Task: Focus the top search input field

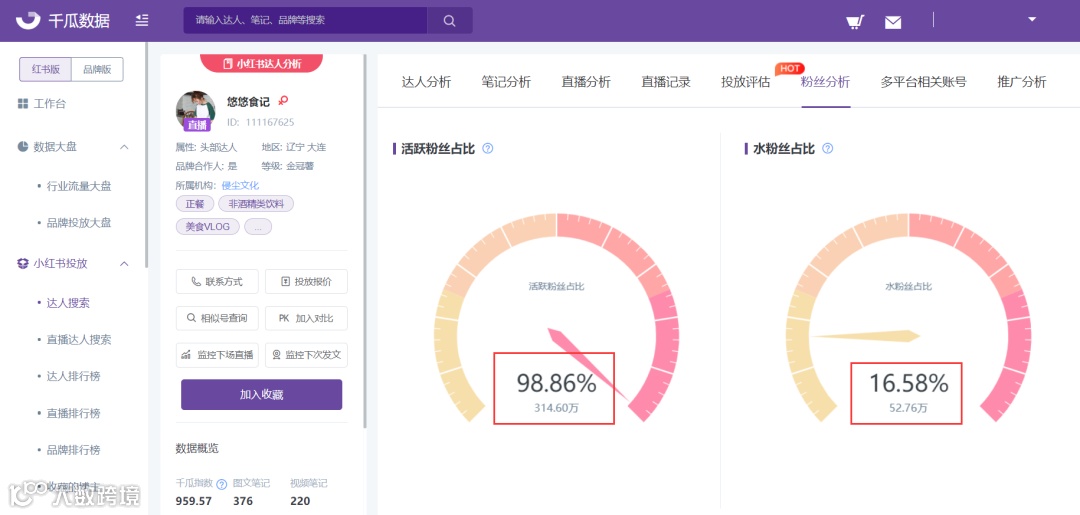Action: pos(305,21)
